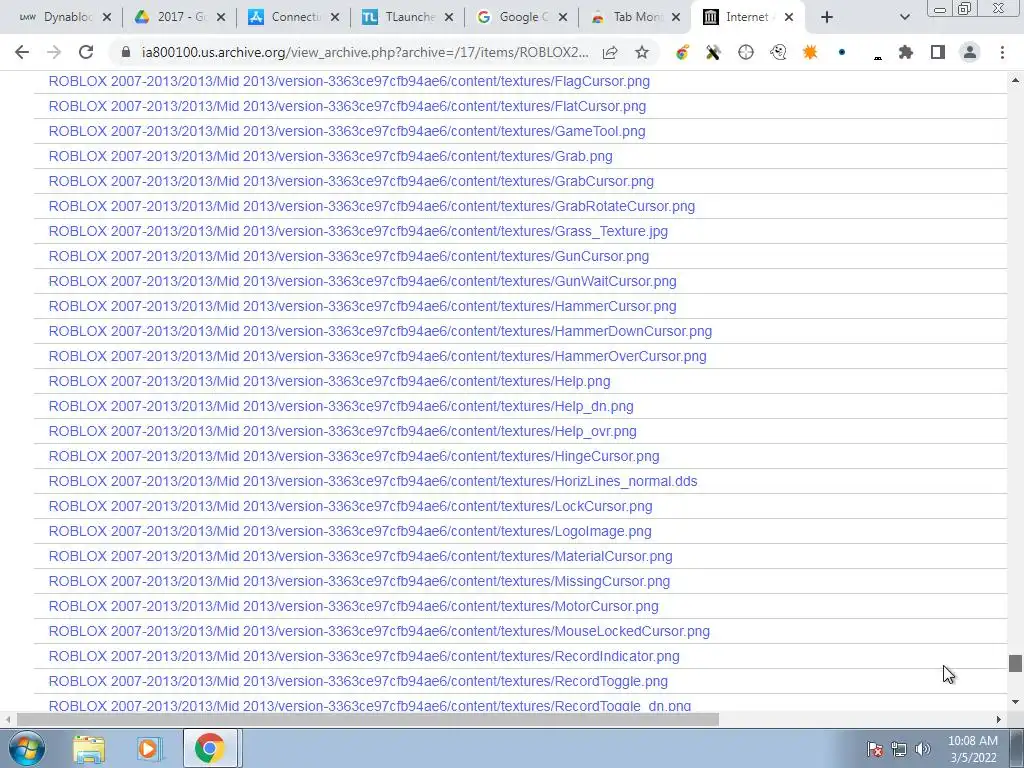
Task: Open the MotorCursor.png link
Action: 353,606
